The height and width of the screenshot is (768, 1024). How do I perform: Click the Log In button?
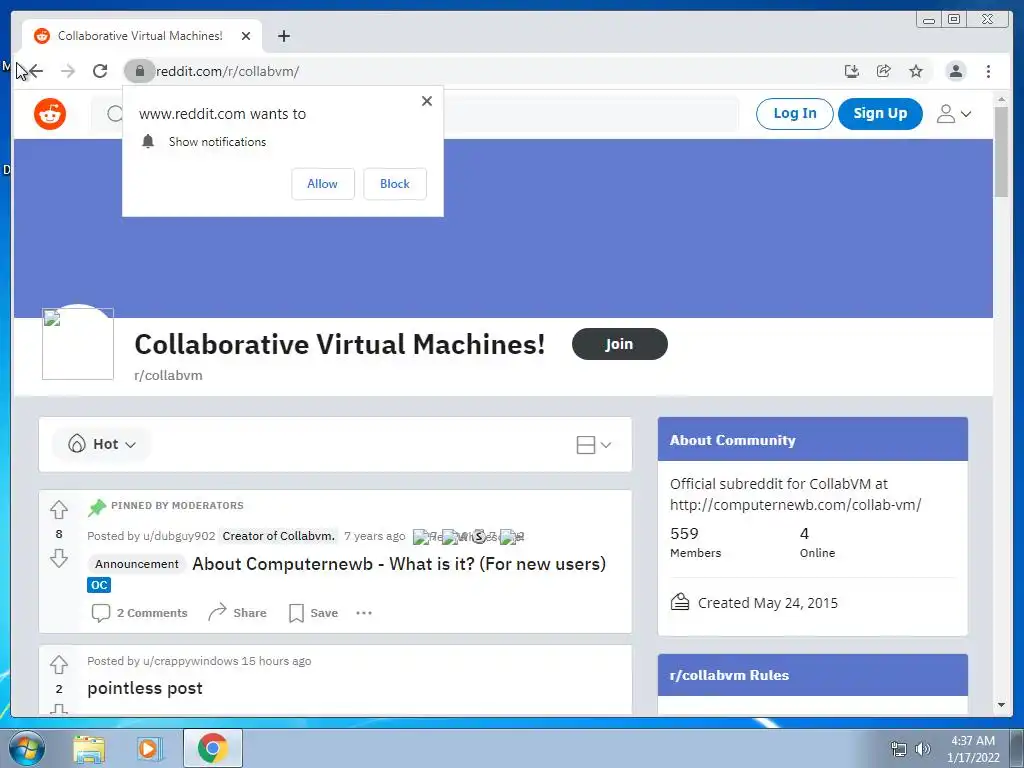tap(795, 114)
